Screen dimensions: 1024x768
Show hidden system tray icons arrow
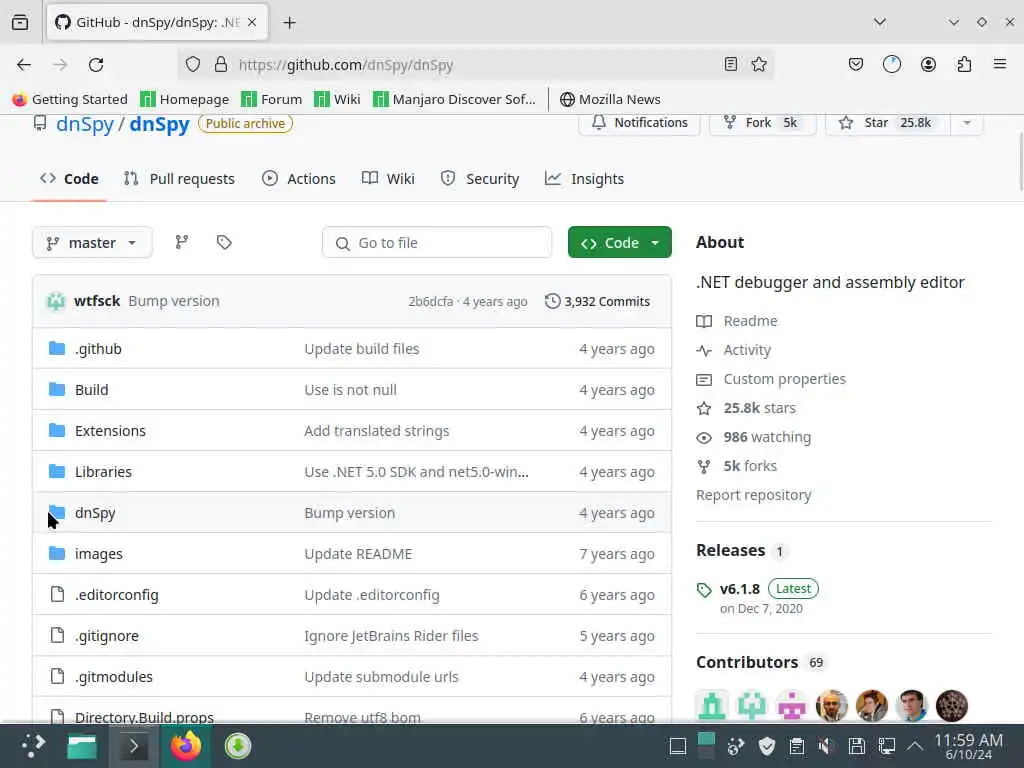[x=915, y=746]
